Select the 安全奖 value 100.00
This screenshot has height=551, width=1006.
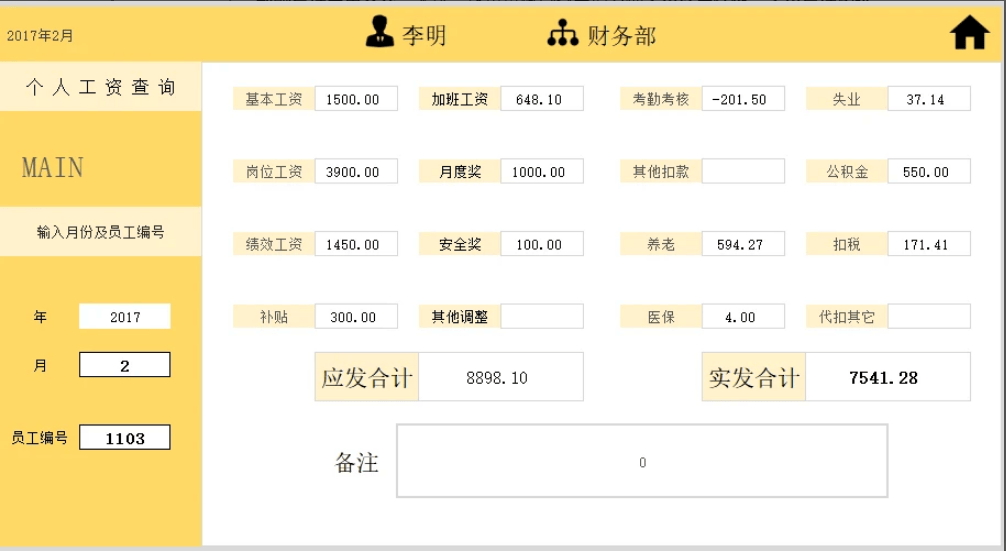(542, 244)
